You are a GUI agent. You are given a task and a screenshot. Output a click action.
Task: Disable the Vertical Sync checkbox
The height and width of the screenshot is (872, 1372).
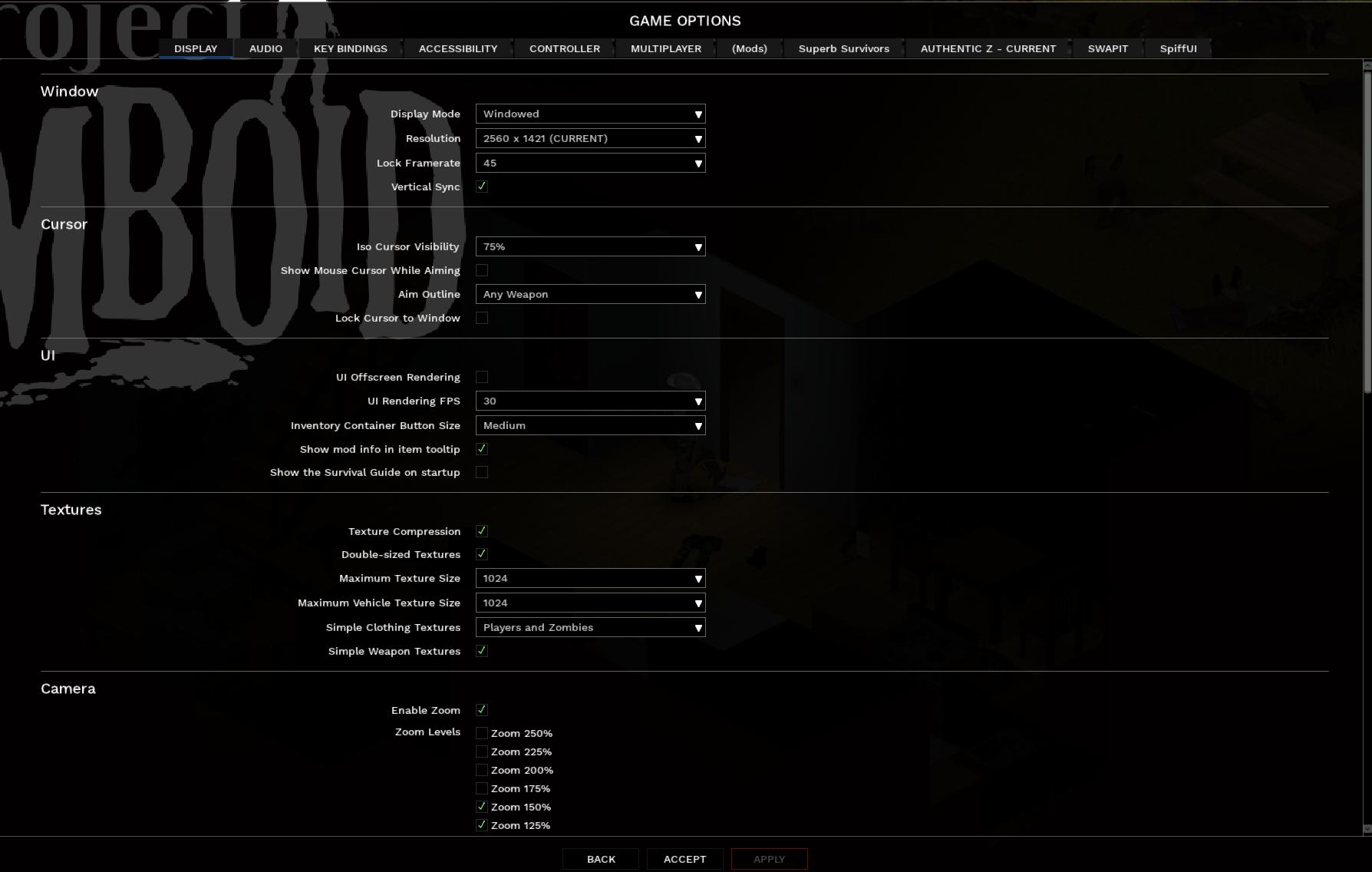click(x=482, y=187)
